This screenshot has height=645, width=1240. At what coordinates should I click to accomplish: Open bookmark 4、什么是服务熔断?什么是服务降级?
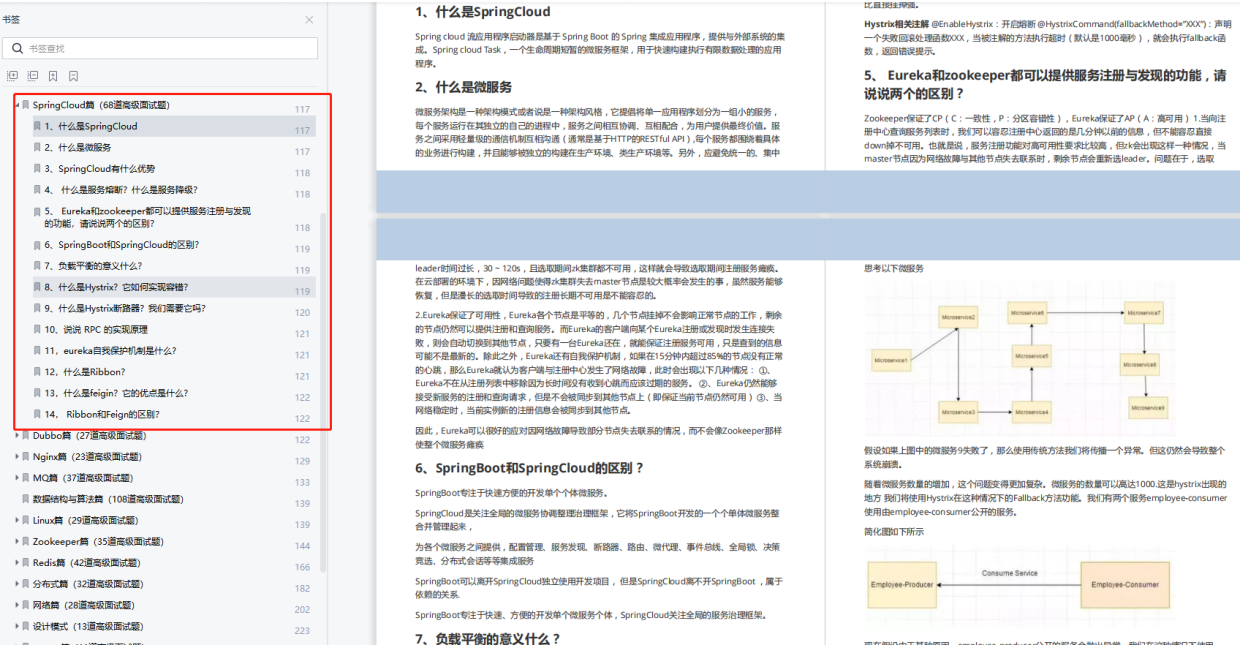click(x=121, y=190)
